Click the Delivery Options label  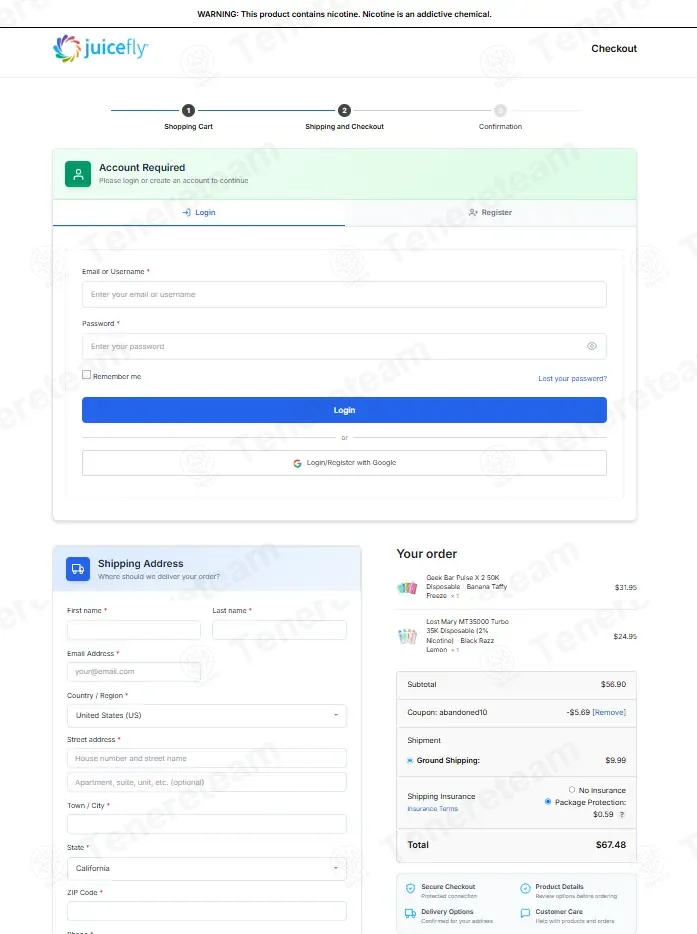pyautogui.click(x=447, y=912)
